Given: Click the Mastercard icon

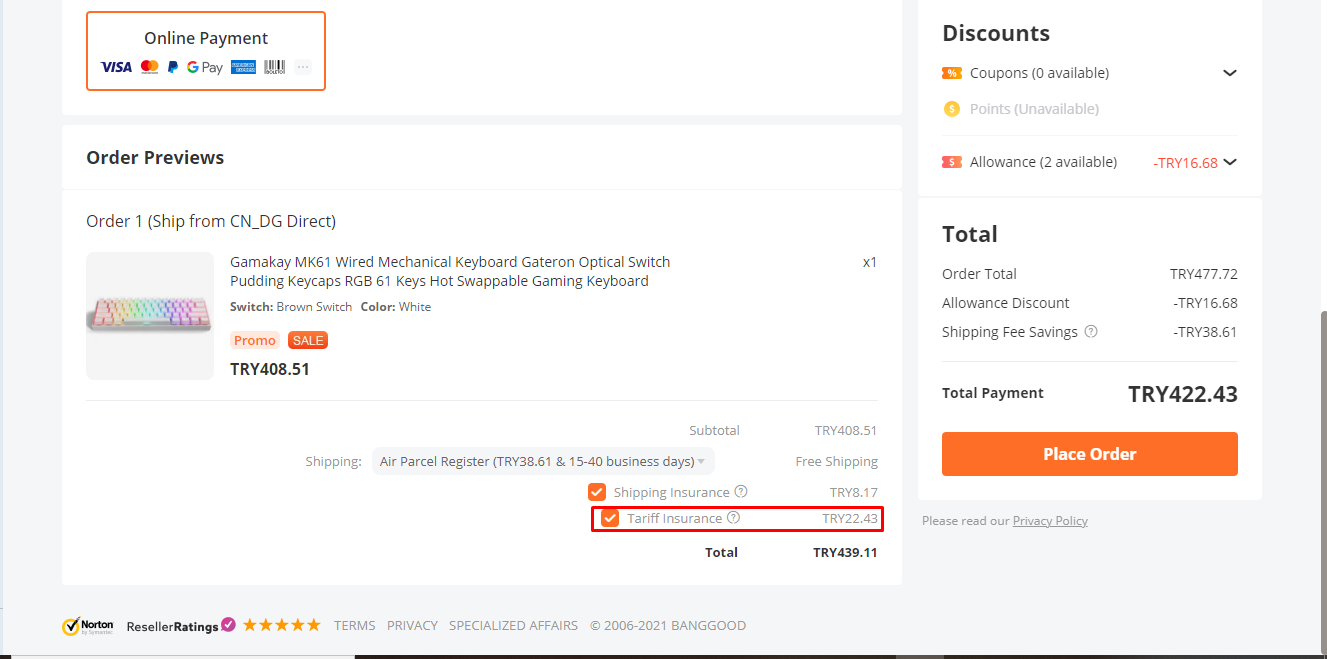Looking at the screenshot, I should pos(150,67).
